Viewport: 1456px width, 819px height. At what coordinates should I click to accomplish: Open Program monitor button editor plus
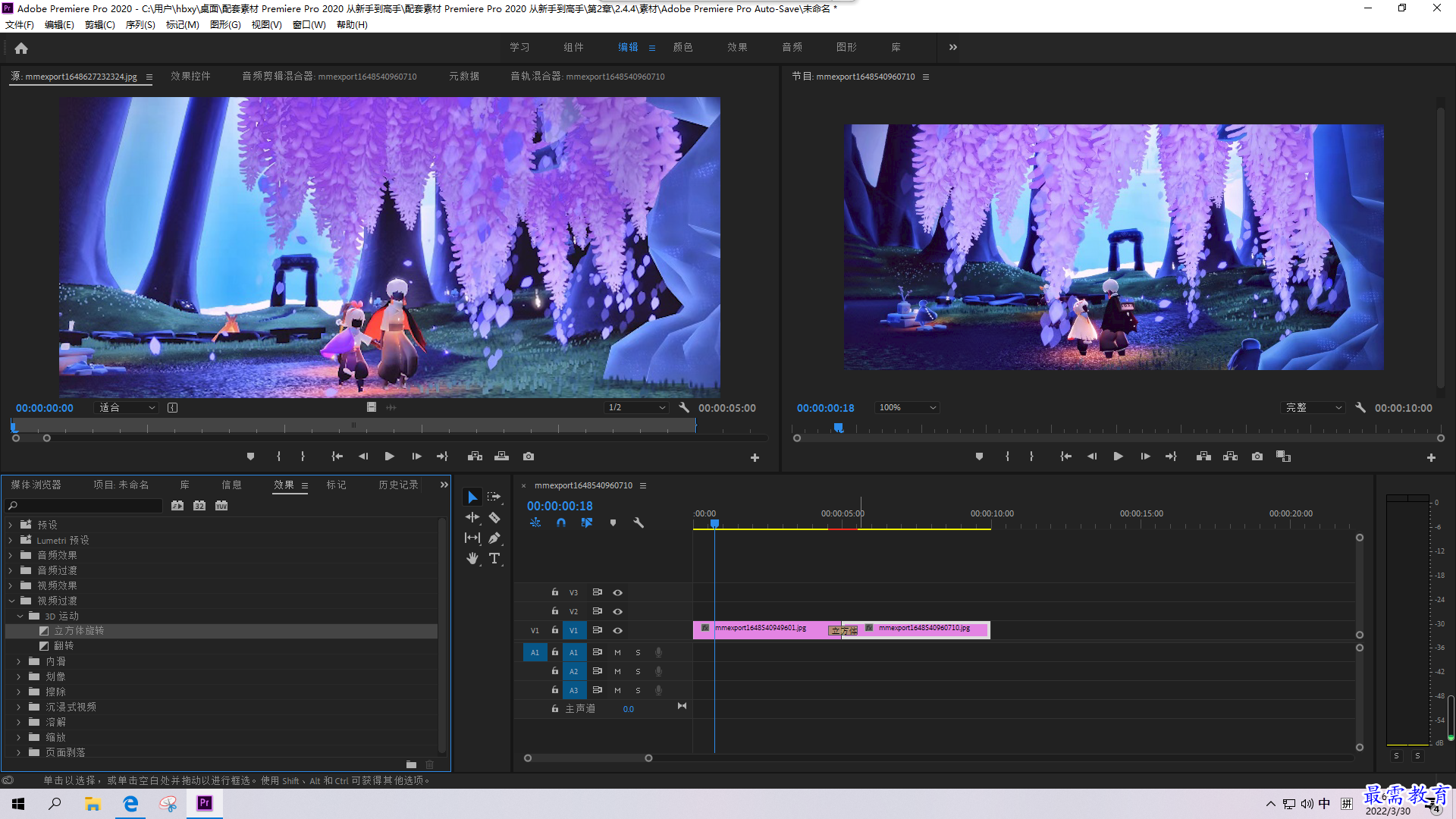click(x=1431, y=457)
